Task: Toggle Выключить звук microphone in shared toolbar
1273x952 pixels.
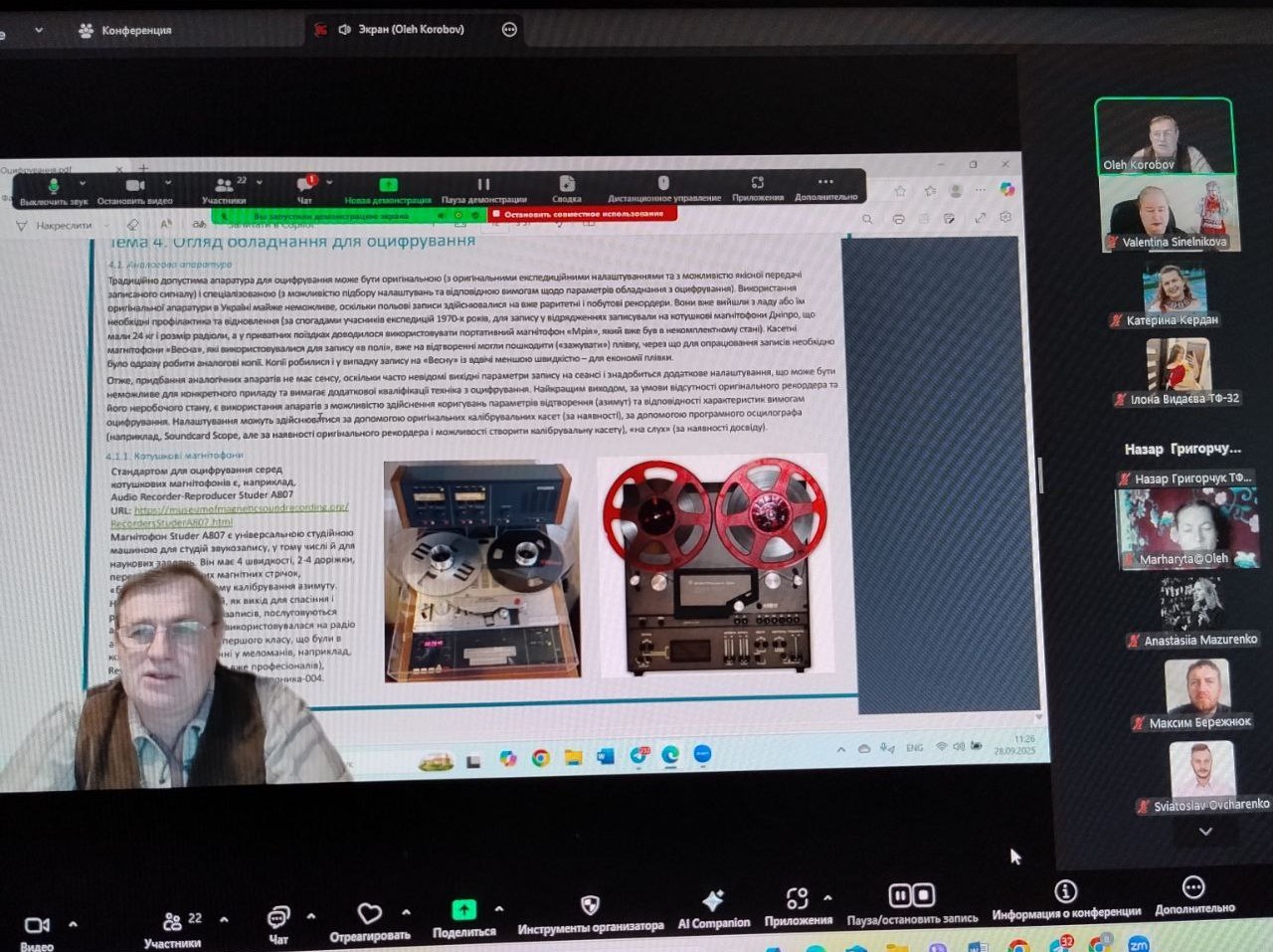Action: [53, 190]
